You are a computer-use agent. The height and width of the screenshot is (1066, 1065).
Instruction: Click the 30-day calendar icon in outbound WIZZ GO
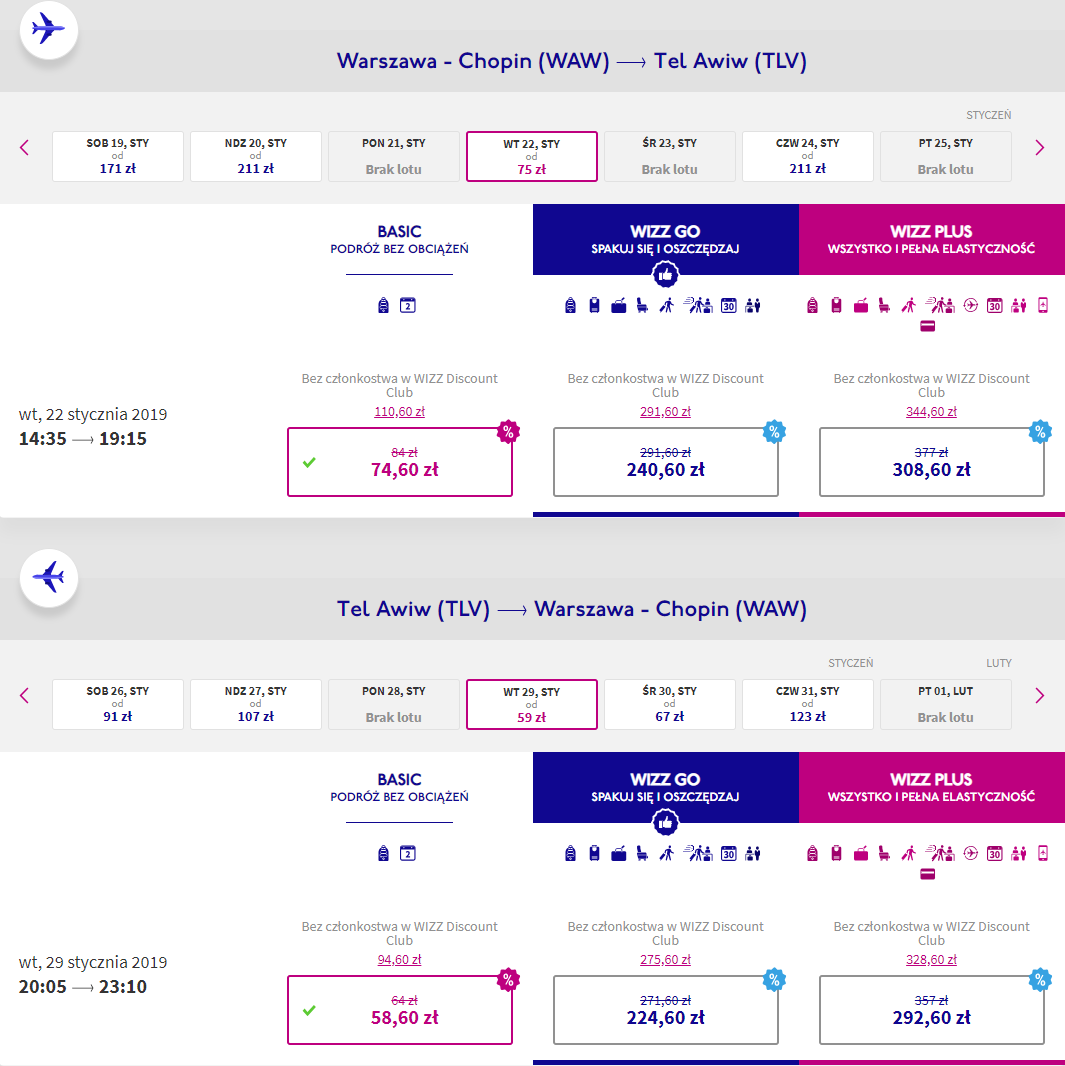click(729, 306)
